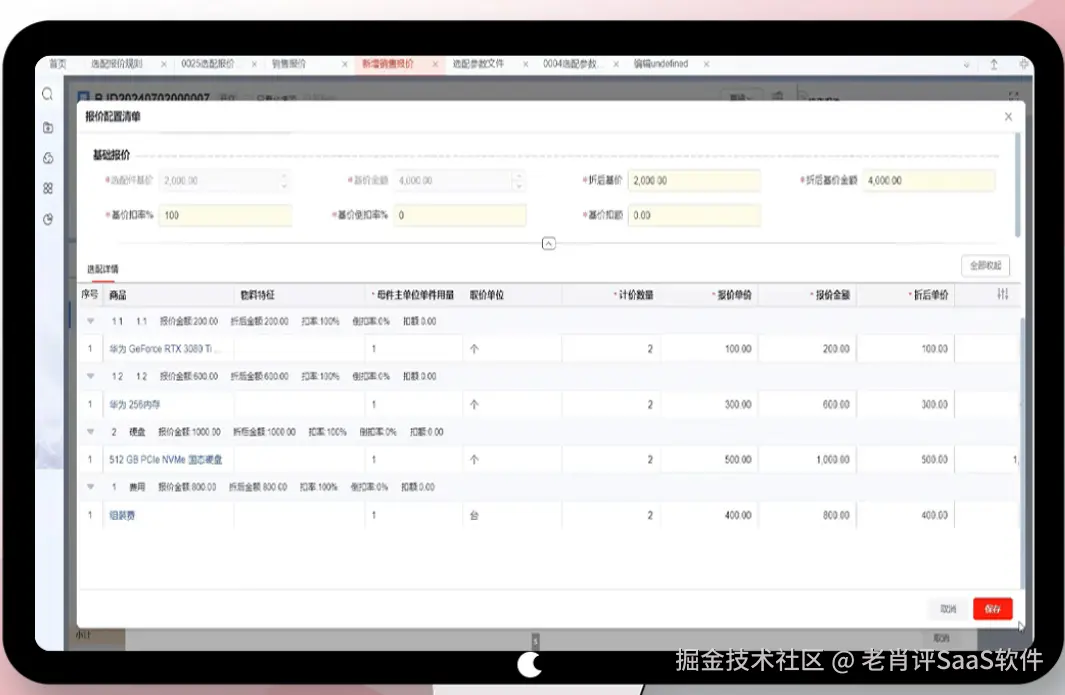The height and width of the screenshot is (695, 1065).
Task: Click the 基价倒扣率% input field
Action: 460,215
